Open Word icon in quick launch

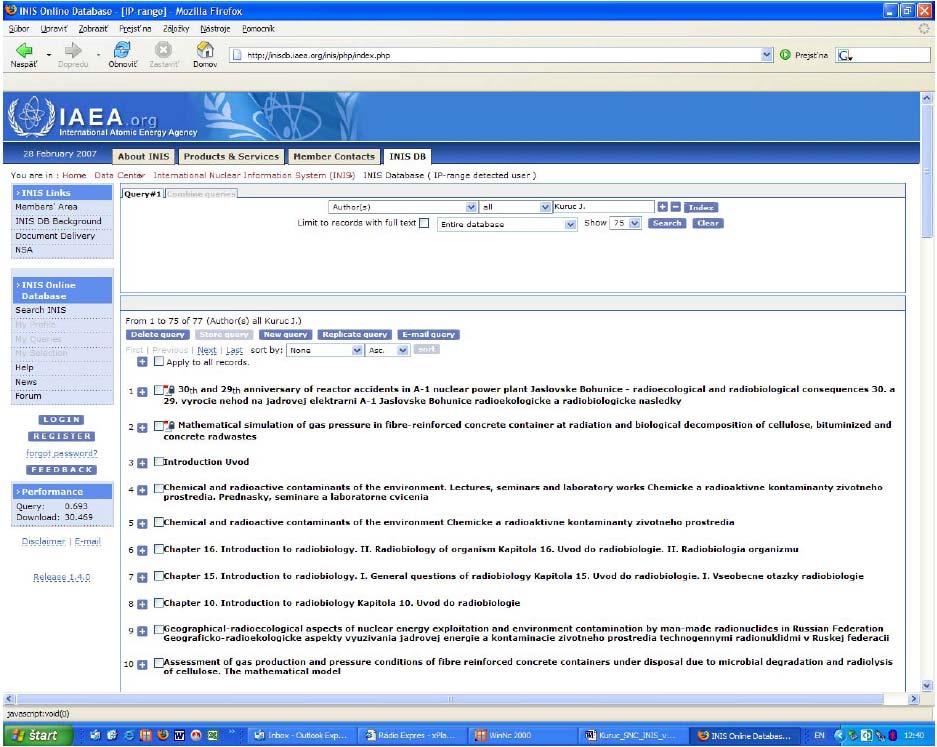point(179,736)
